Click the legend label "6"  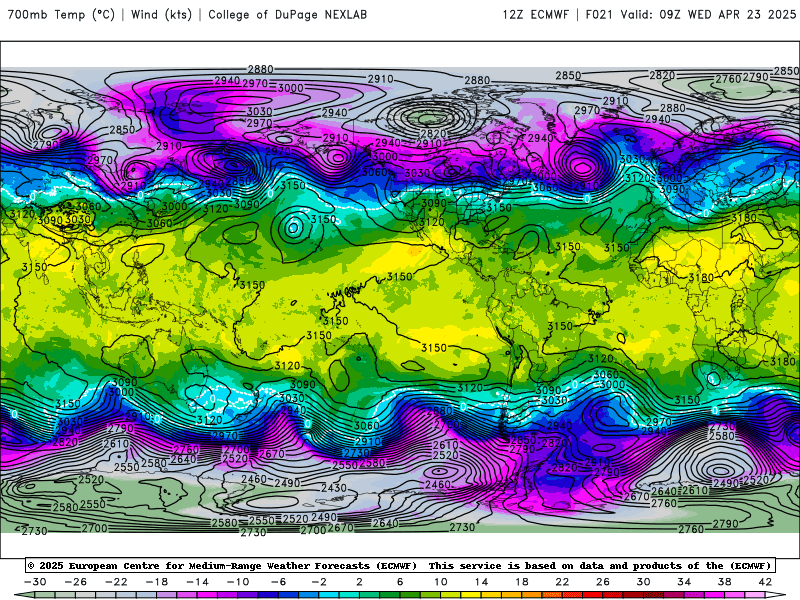(400, 582)
